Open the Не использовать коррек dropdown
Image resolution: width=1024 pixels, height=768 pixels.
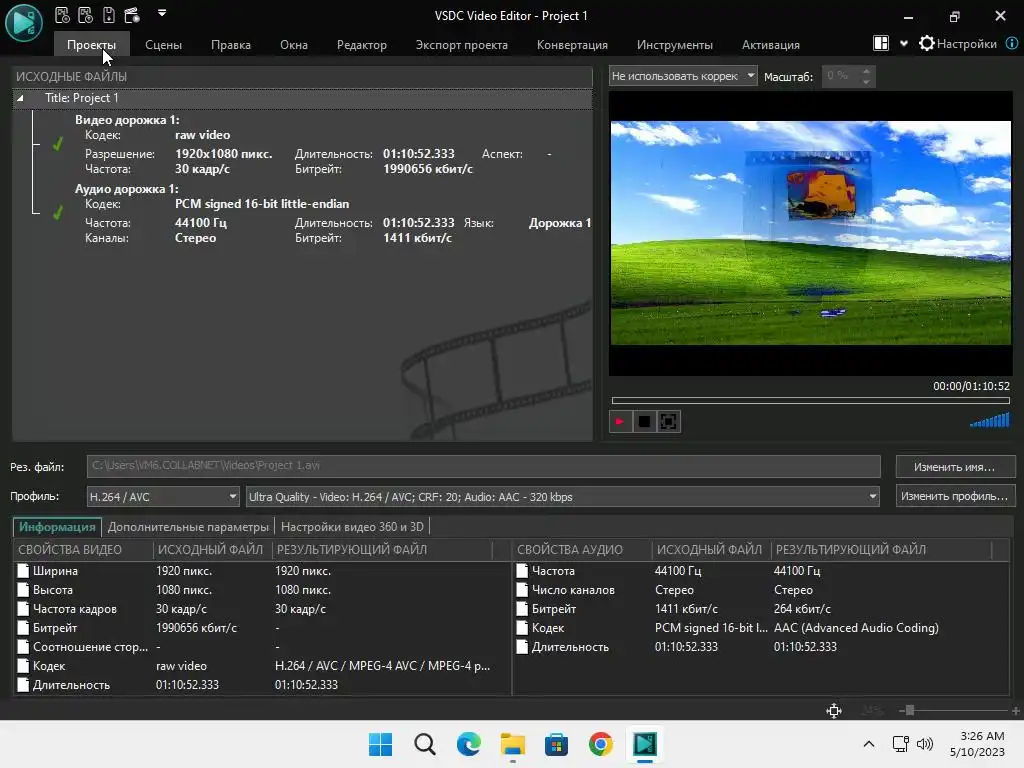point(683,76)
